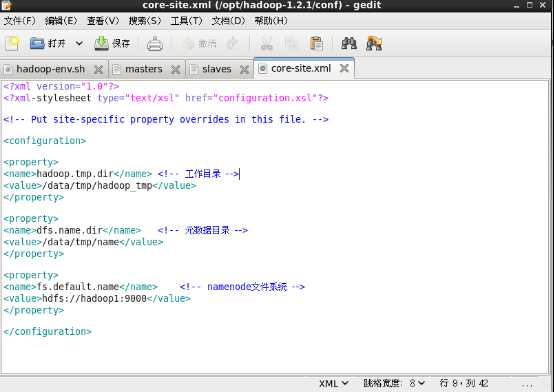
Task: Click the site-specific property overrides comment
Action: pyautogui.click(x=166, y=119)
